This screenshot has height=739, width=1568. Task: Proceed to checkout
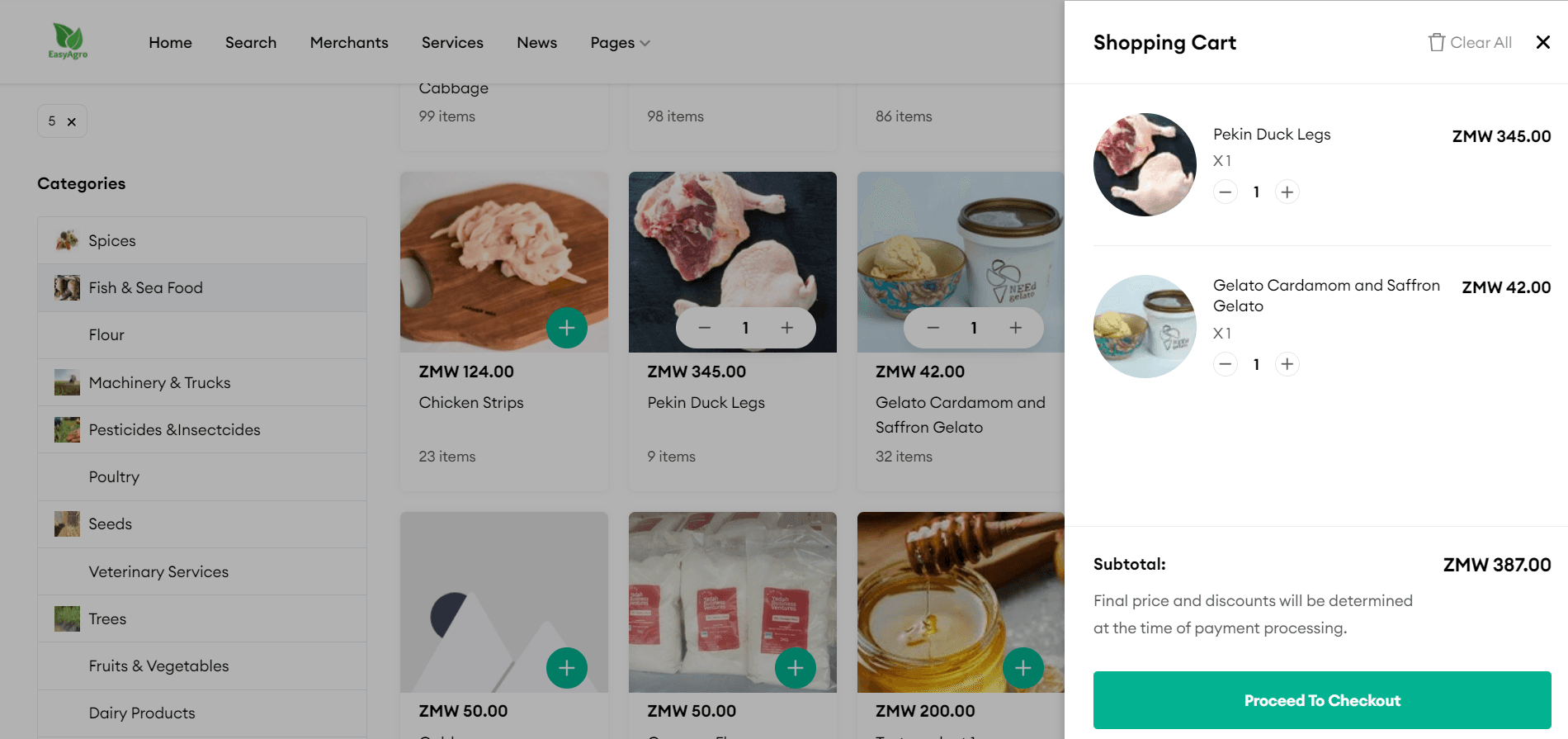click(x=1321, y=700)
